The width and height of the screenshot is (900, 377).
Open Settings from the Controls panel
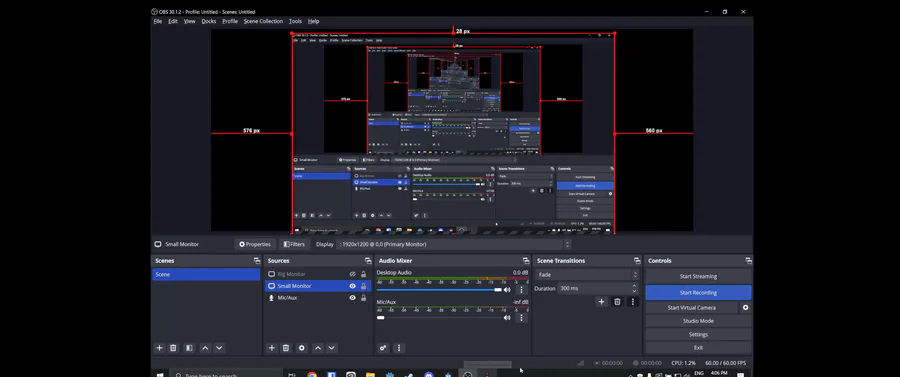coord(698,335)
